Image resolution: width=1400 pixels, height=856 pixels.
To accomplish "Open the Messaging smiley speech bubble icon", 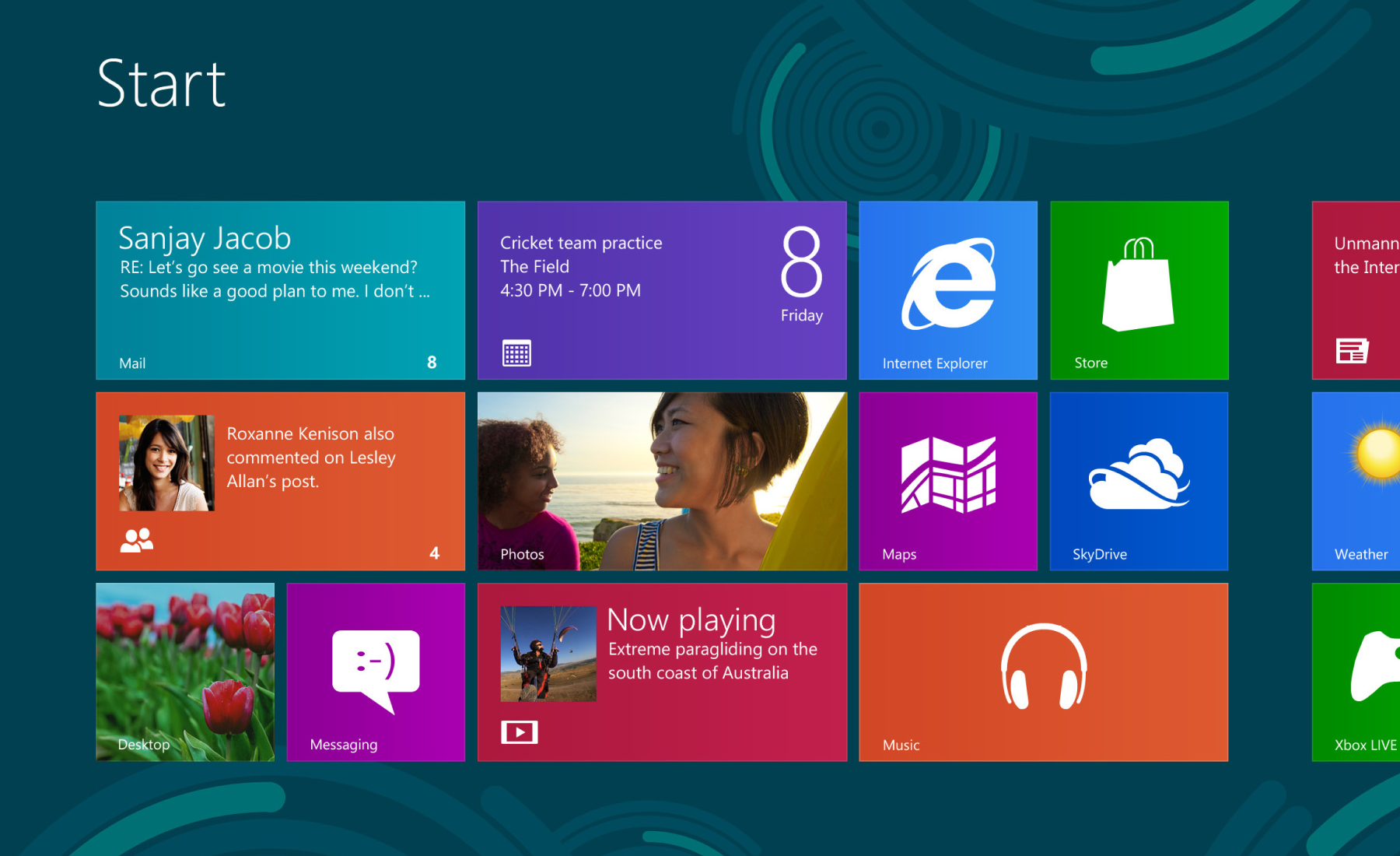I will (376, 671).
